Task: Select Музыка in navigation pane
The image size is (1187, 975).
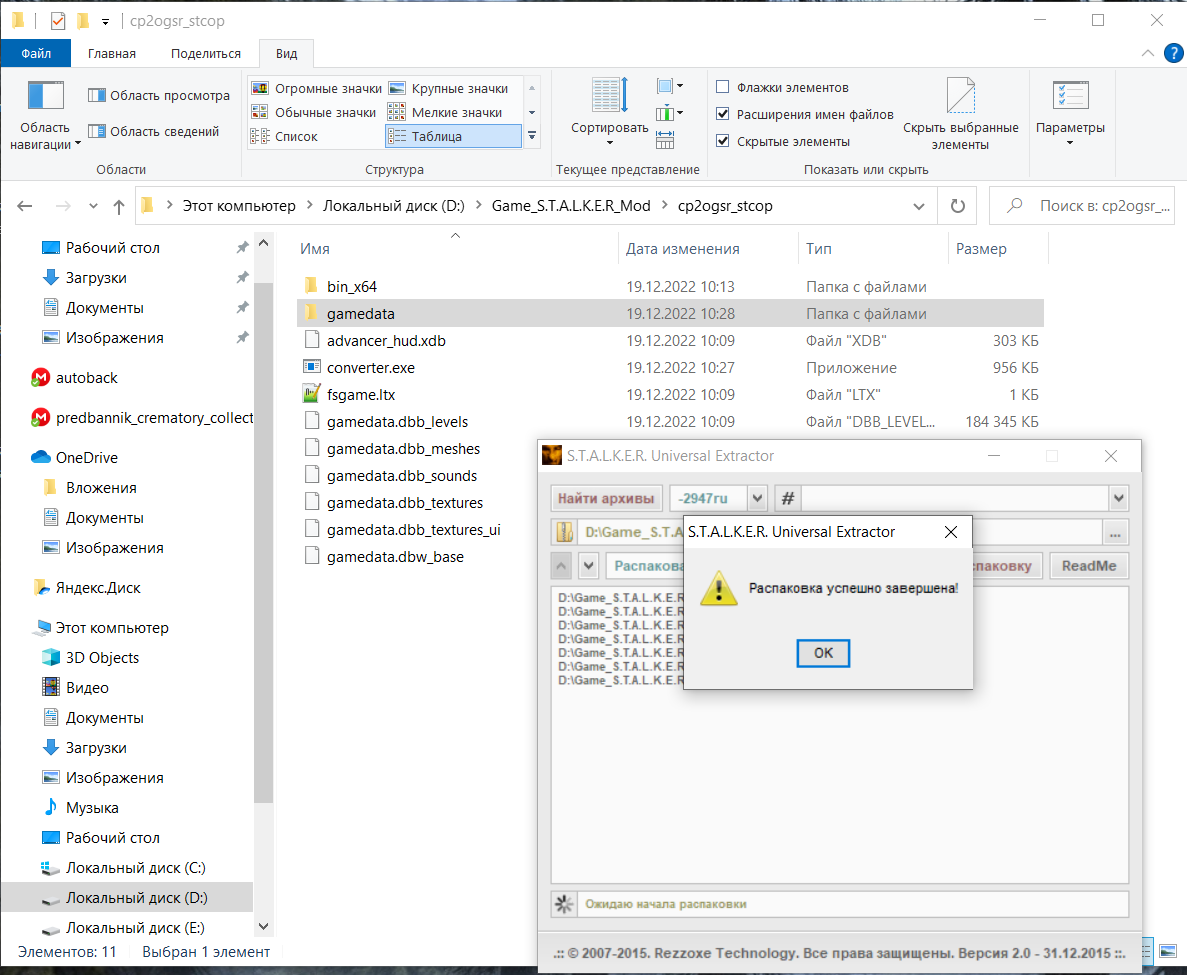Action: click(x=92, y=808)
